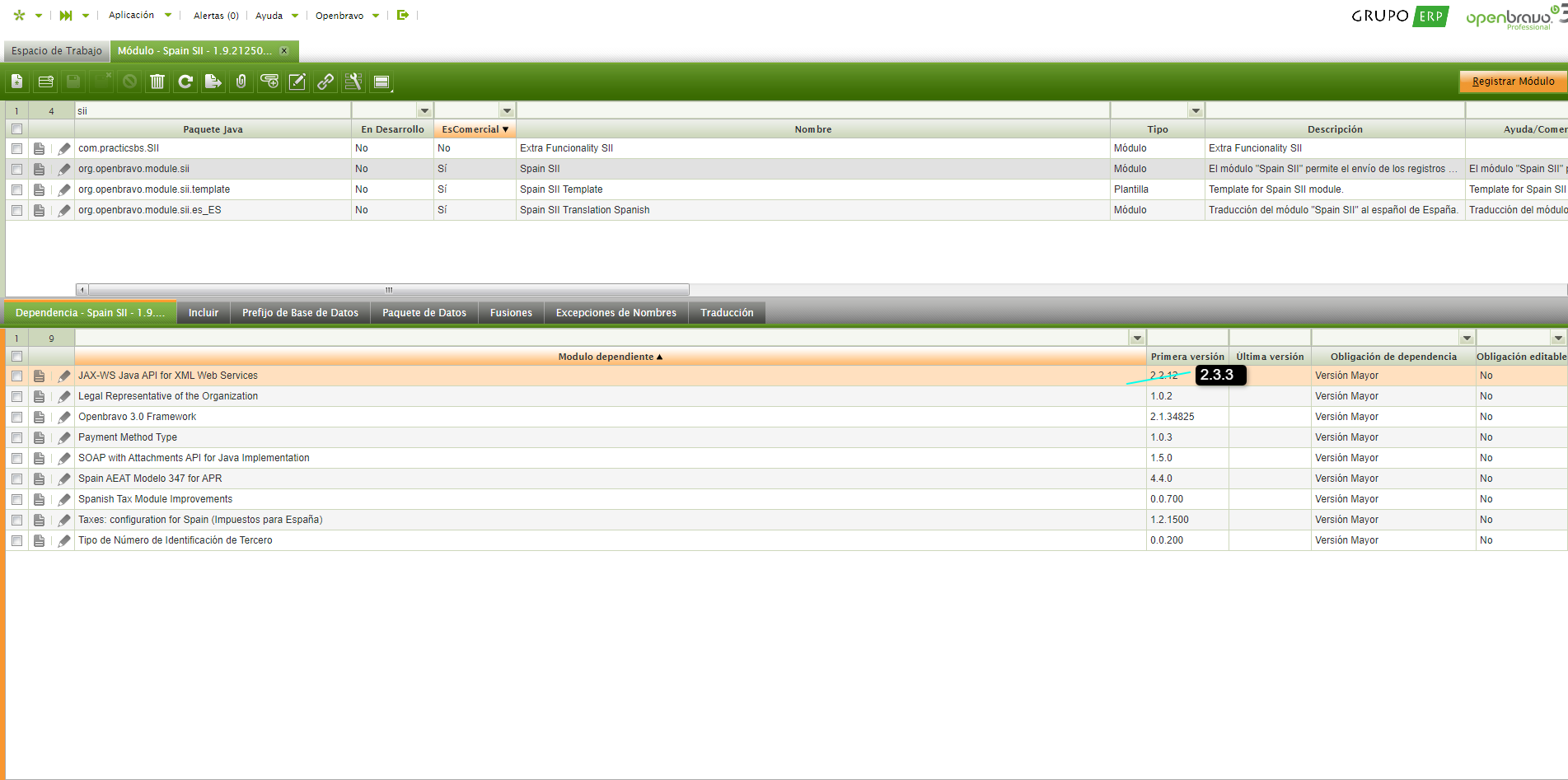
Task: View Alertas (0) notifications
Action: [216, 15]
